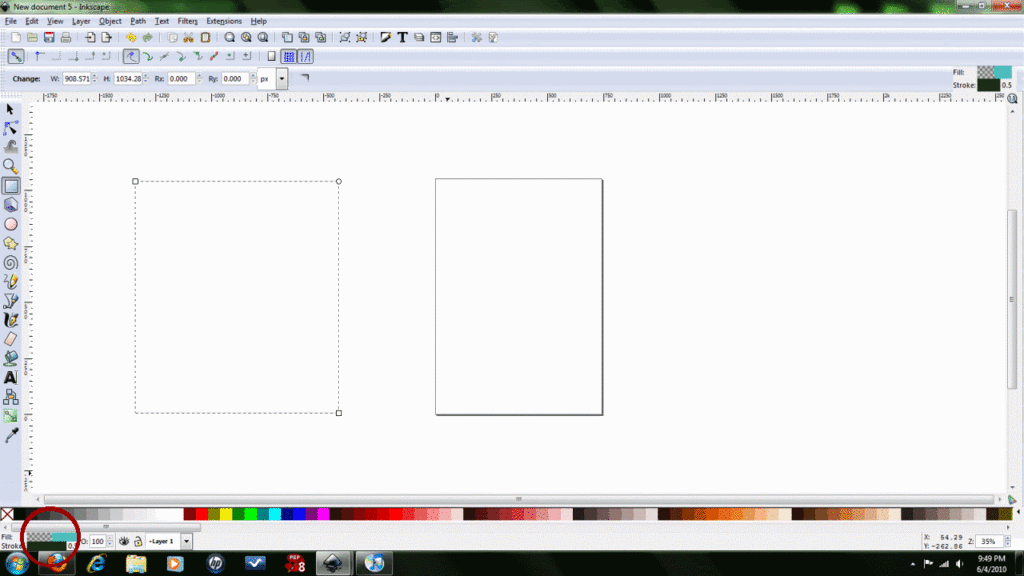Select the Connector diagram tool

click(x=10, y=396)
